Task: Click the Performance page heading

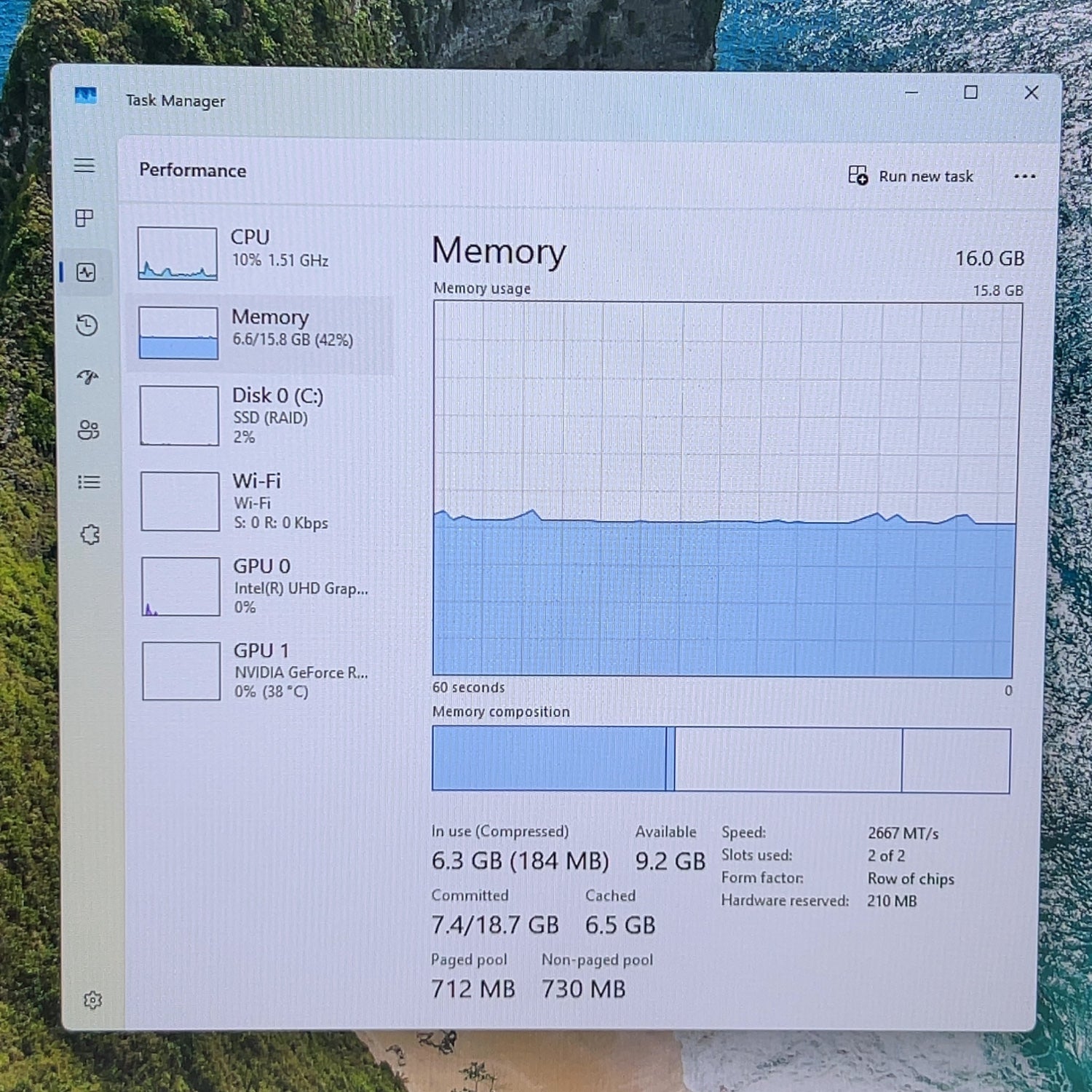Action: (193, 170)
